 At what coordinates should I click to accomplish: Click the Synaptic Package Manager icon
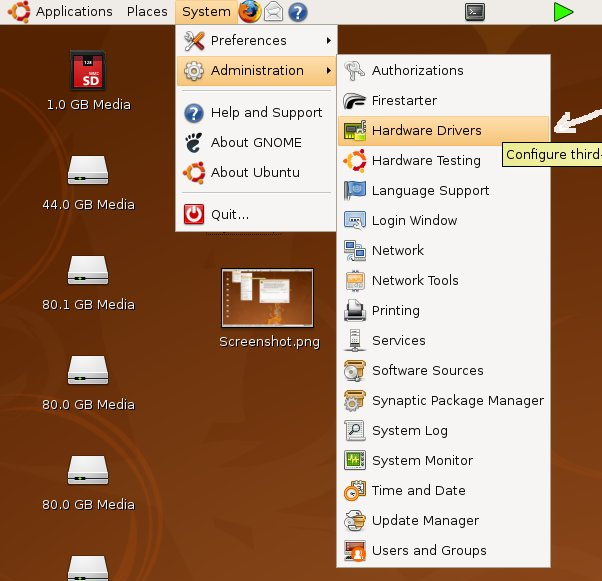pyautogui.click(x=354, y=401)
